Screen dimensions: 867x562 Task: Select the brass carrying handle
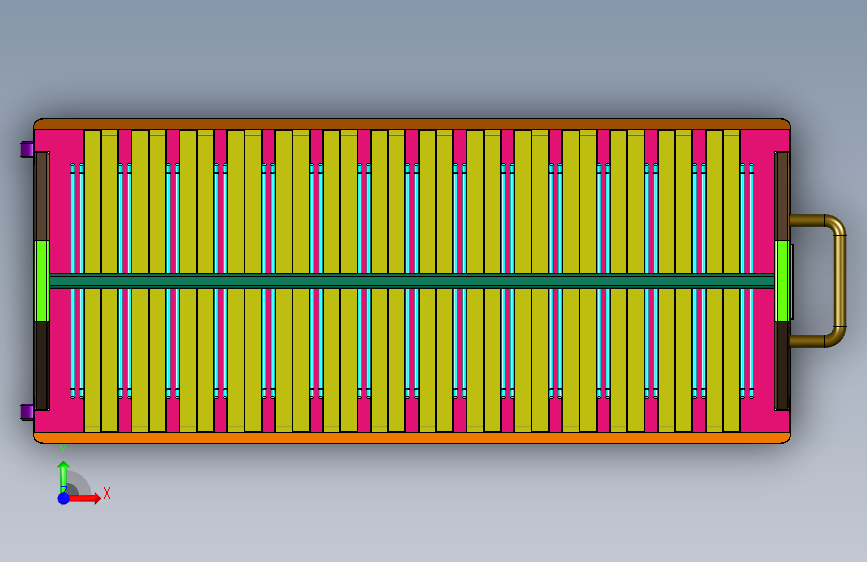tap(840, 280)
